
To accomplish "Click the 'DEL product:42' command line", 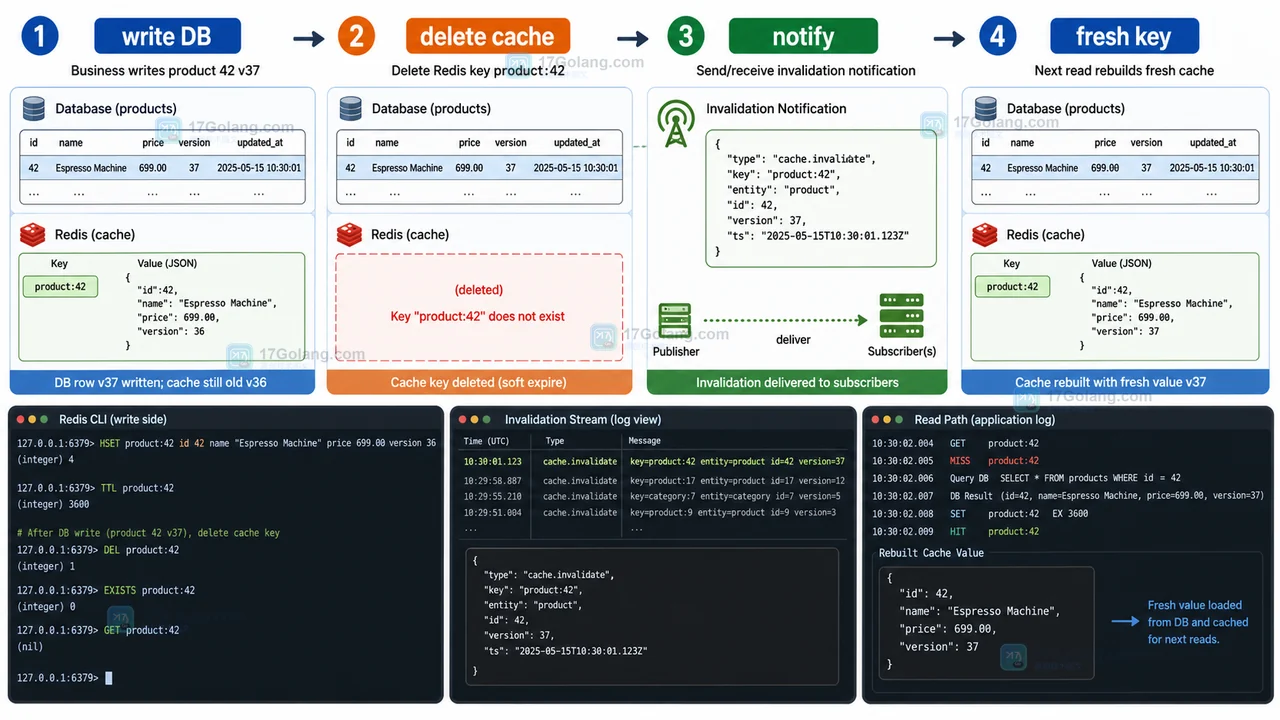I will (x=98, y=550).
